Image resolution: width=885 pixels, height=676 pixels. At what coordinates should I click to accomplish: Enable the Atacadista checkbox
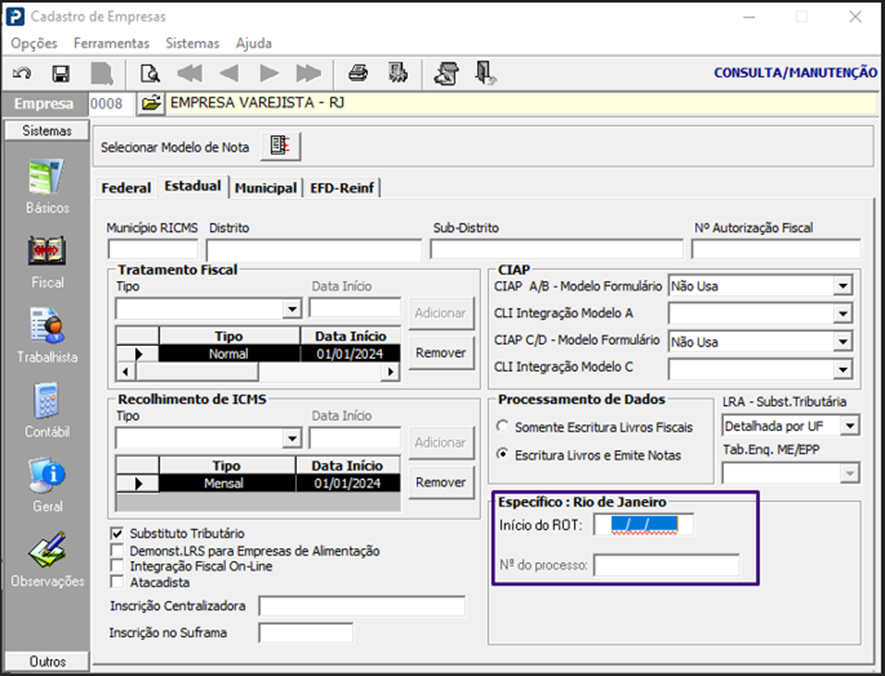click(x=119, y=582)
